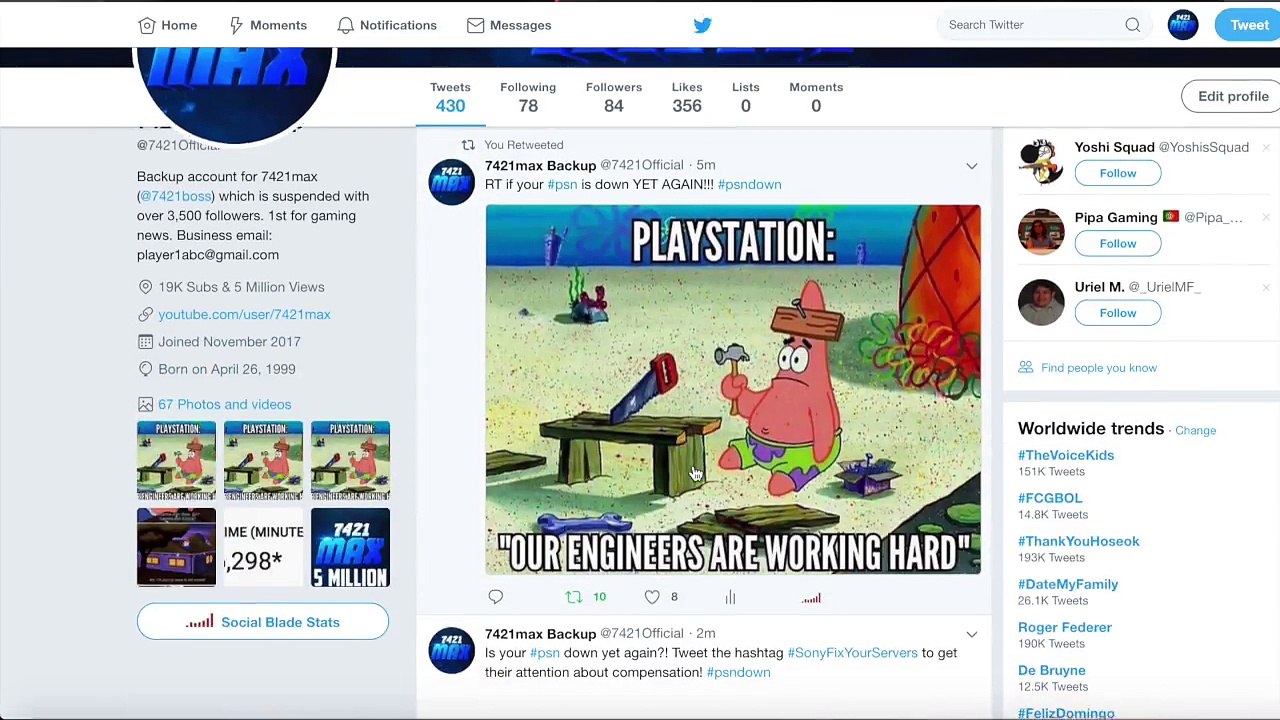Open the @7421boss mention link
The image size is (1280, 720).
click(x=176, y=196)
